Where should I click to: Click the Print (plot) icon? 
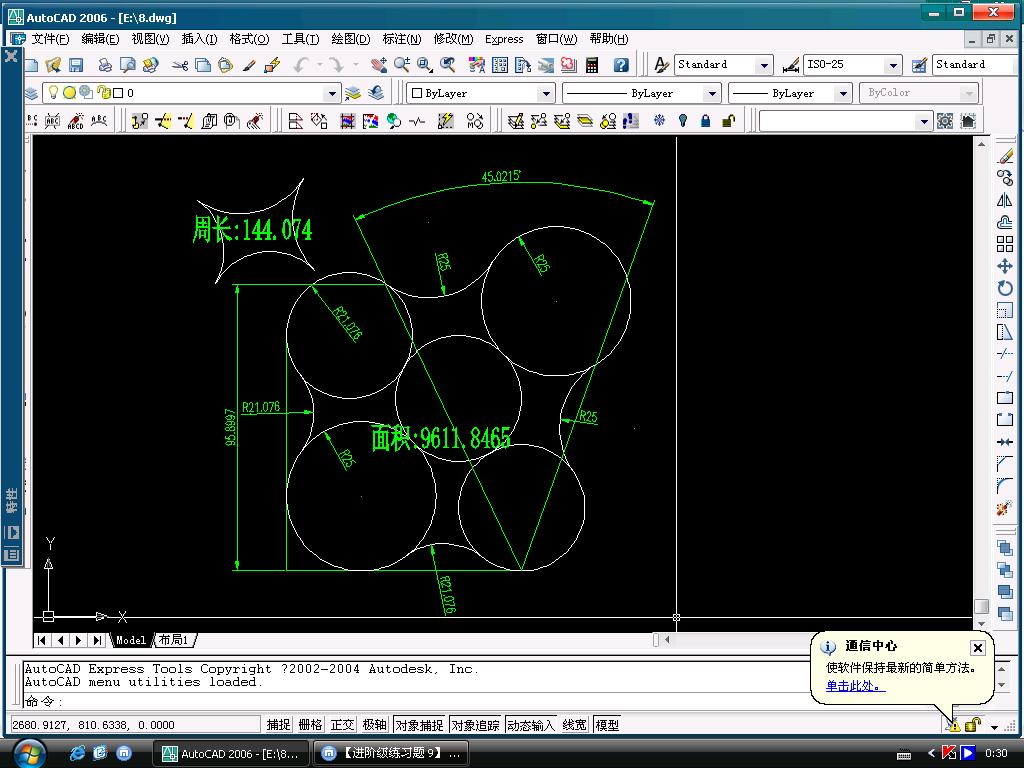coord(104,65)
